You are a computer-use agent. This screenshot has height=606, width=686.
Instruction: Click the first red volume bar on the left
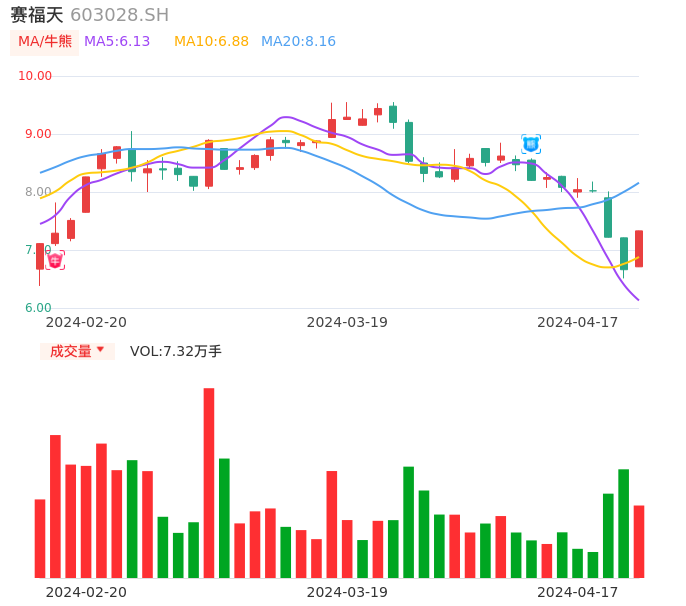(x=40, y=538)
